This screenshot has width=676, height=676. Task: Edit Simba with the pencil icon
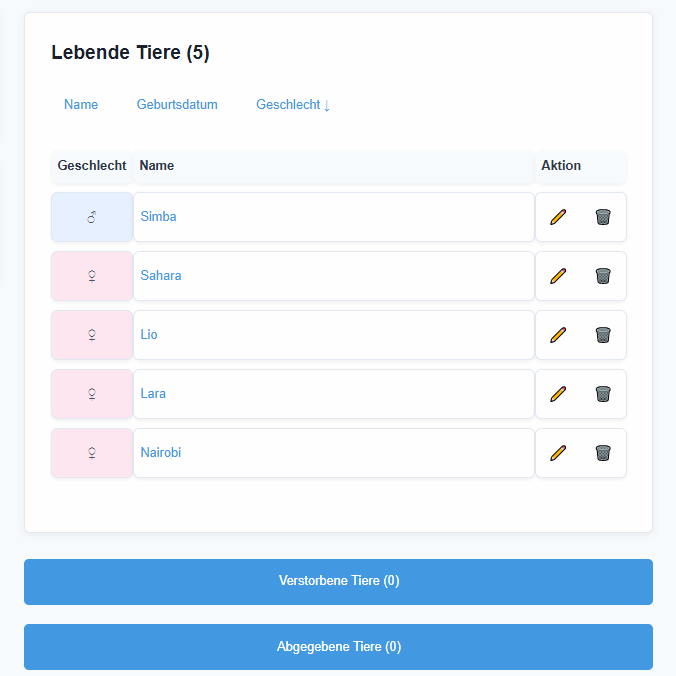pos(558,217)
